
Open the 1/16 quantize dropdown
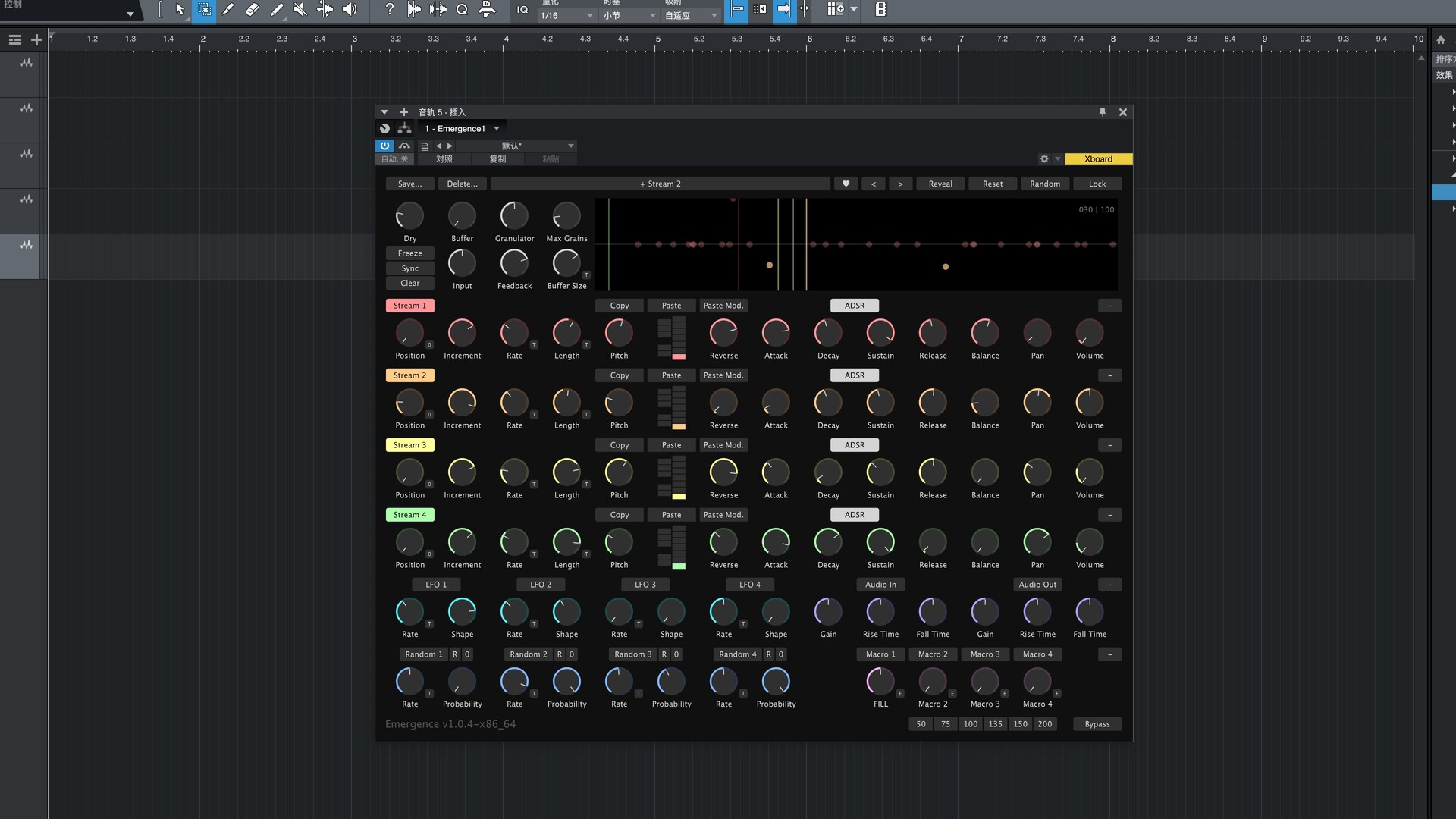[566, 15]
